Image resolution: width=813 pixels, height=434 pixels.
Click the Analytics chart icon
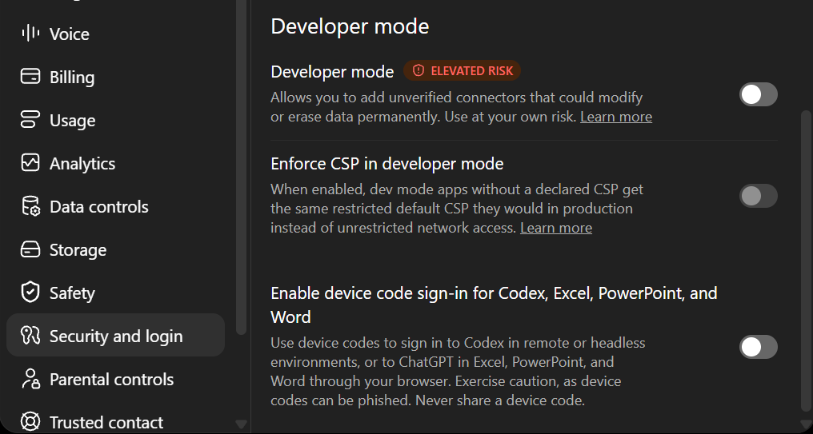tap(30, 163)
